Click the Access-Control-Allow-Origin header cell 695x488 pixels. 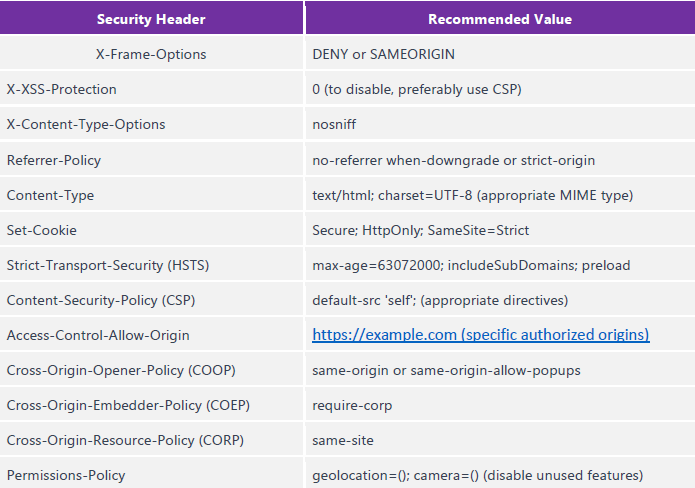tap(98, 335)
